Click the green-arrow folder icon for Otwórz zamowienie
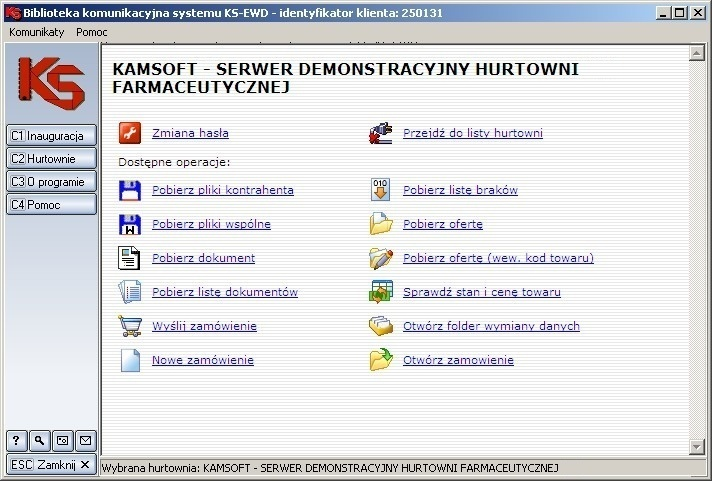The image size is (712, 481). [x=381, y=360]
